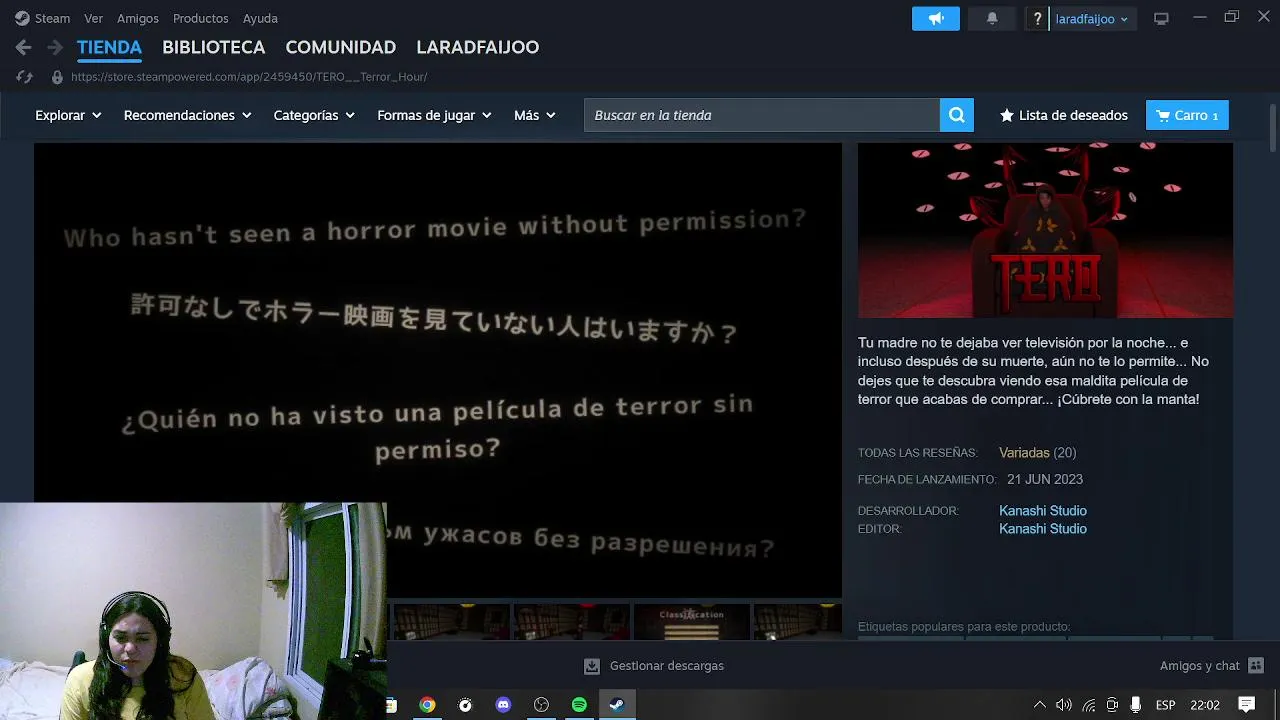This screenshot has width=1280, height=720.
Task: Expand the Formas de jugar dropdown
Action: [x=434, y=115]
